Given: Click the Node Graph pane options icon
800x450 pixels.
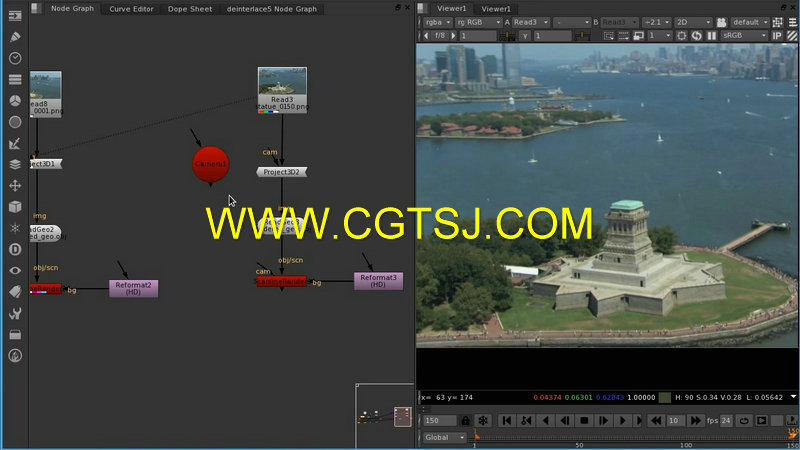Looking at the screenshot, I should pyautogui.click(x=36, y=8).
